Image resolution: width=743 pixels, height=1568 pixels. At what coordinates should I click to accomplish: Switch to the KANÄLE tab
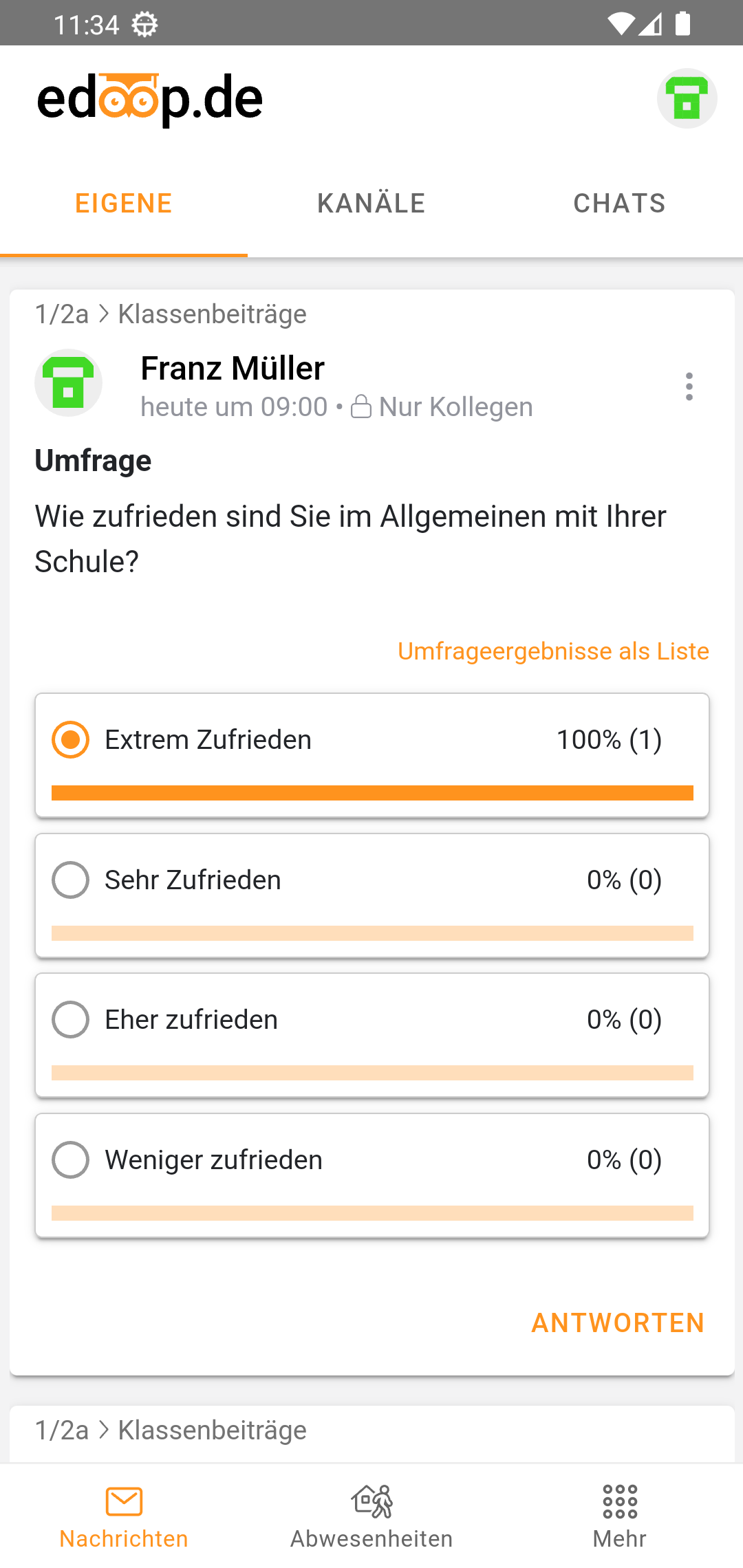(371, 204)
